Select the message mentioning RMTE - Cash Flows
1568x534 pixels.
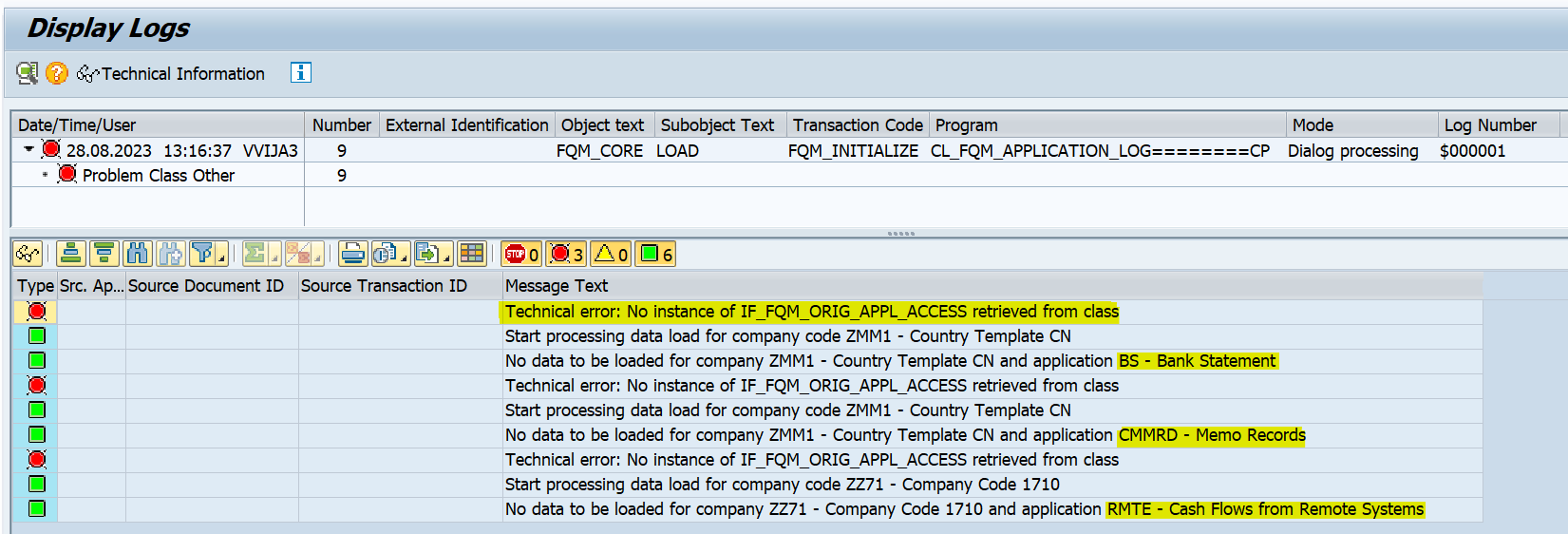point(964,509)
